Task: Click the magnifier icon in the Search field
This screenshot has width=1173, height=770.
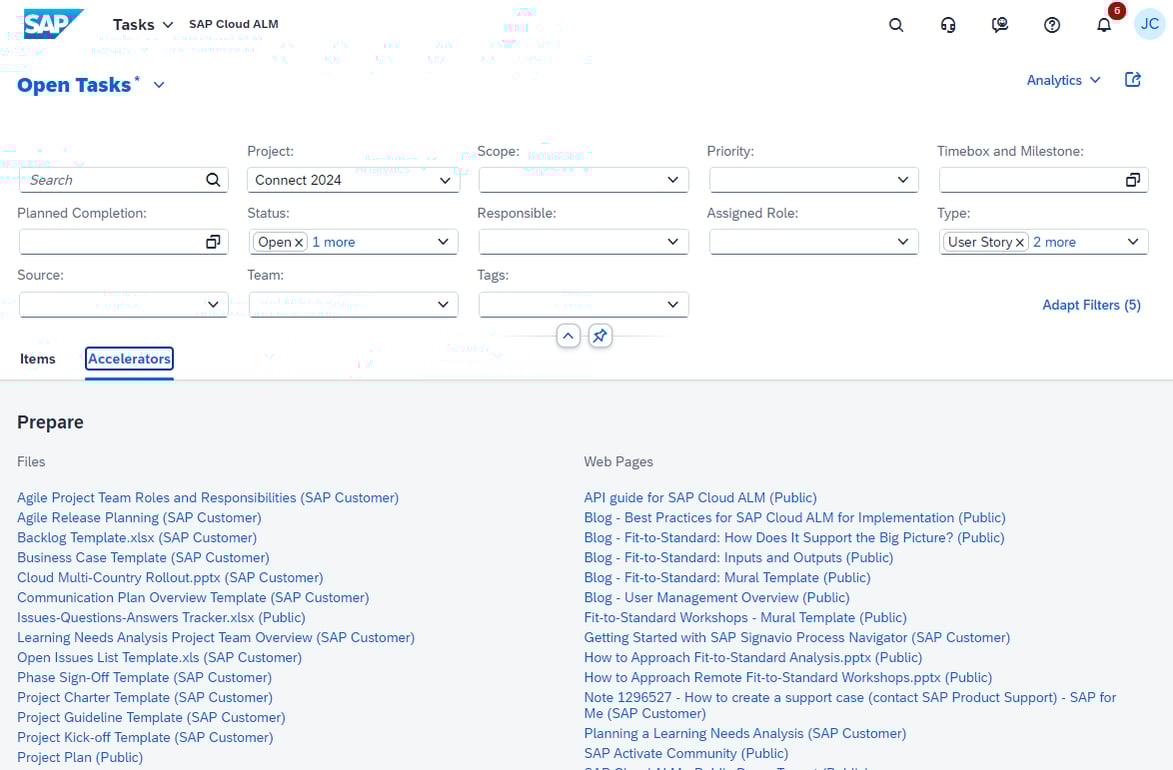Action: [213, 180]
